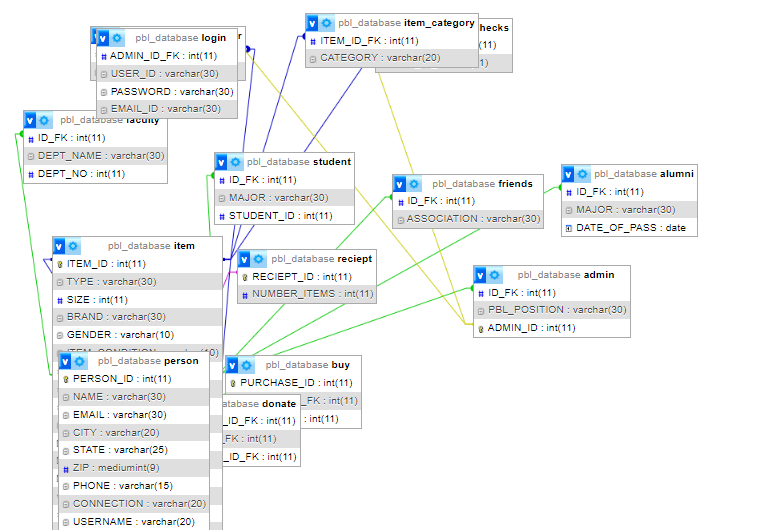Image resolution: width=767 pixels, height=530 pixels.
Task: Collapse columns of the faculty table
Action: tap(30, 120)
